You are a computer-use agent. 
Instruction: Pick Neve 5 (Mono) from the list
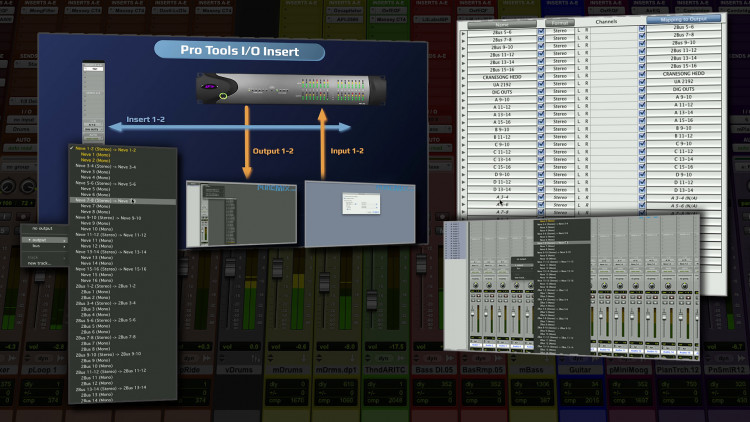[x=95, y=189]
